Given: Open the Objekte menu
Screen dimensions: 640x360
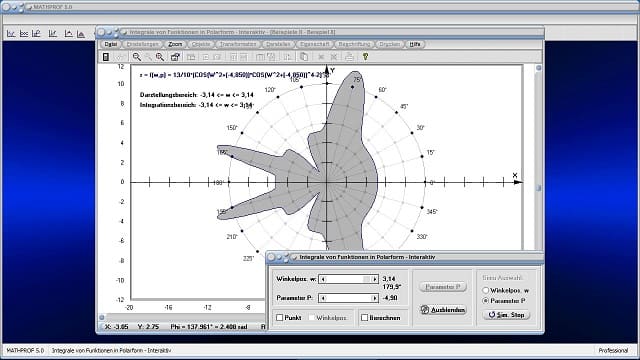Looking at the screenshot, I should click(201, 44).
